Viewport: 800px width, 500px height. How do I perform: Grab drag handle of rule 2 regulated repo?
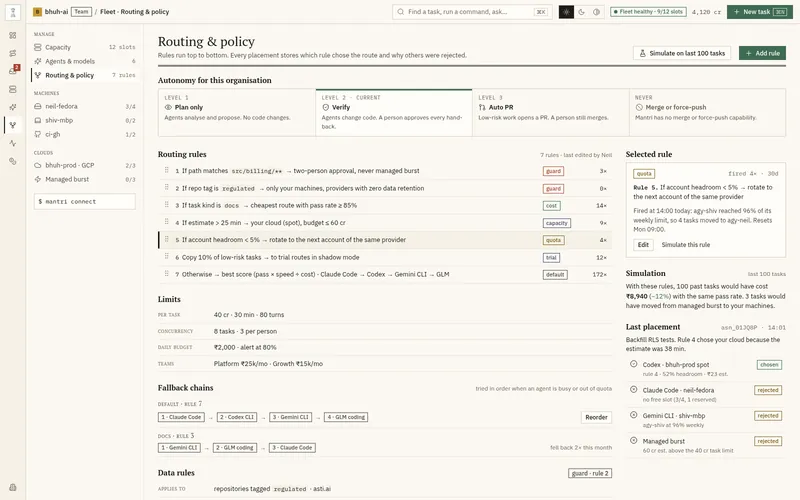tap(166, 188)
